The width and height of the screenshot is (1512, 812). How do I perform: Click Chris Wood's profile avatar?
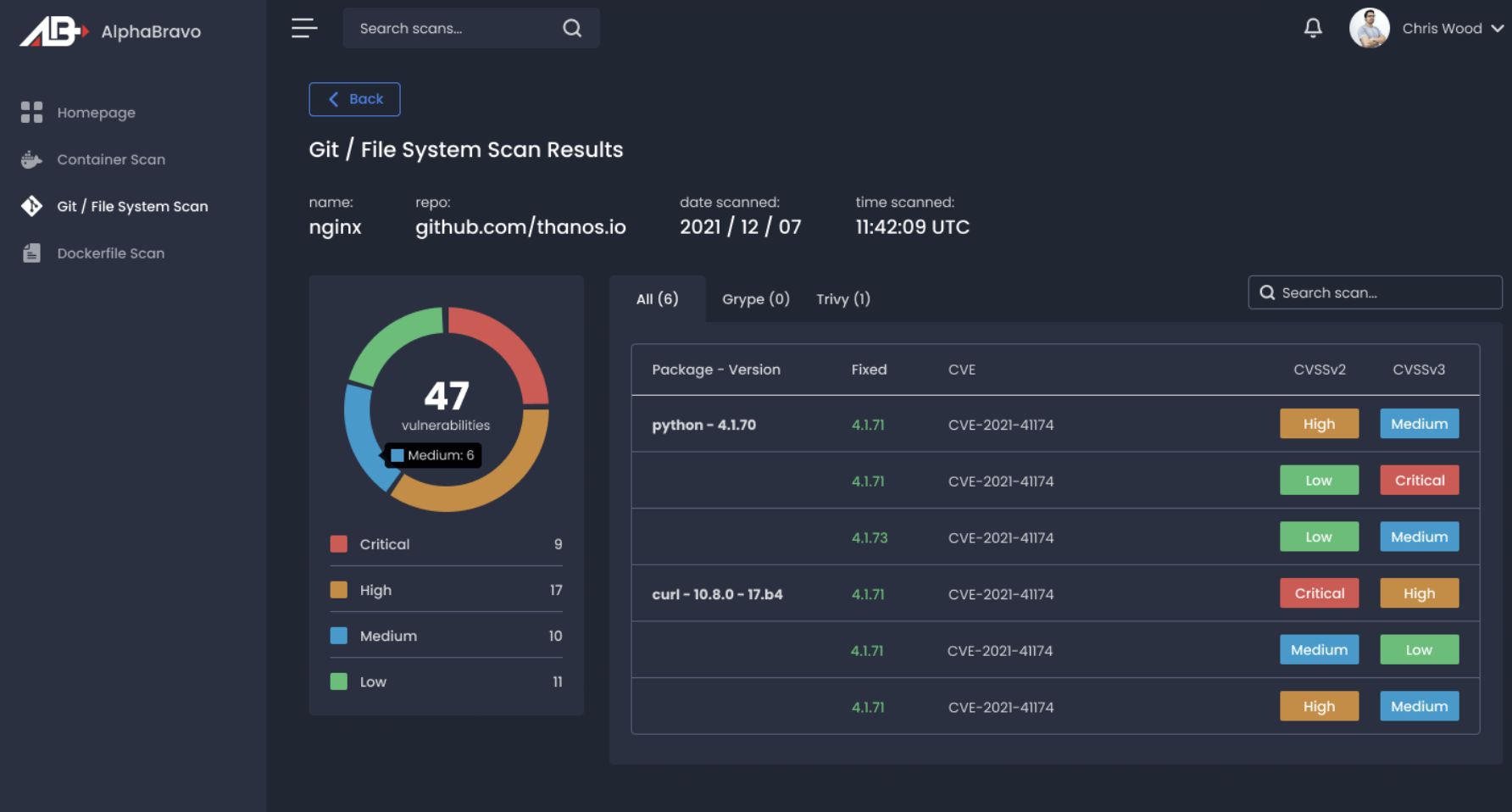pos(1369,28)
